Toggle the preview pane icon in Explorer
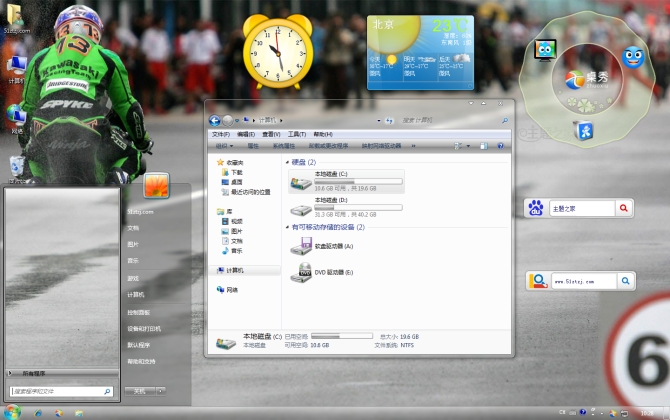The height and width of the screenshot is (420, 670). [484, 146]
